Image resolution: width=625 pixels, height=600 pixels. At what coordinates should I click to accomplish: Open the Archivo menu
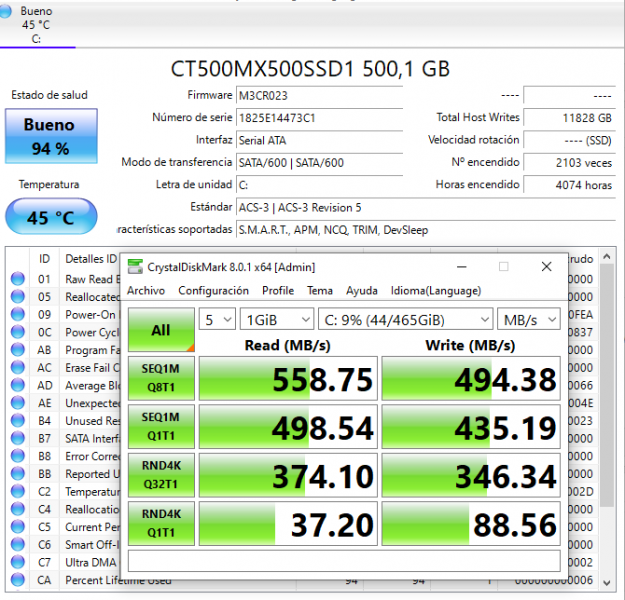click(146, 291)
